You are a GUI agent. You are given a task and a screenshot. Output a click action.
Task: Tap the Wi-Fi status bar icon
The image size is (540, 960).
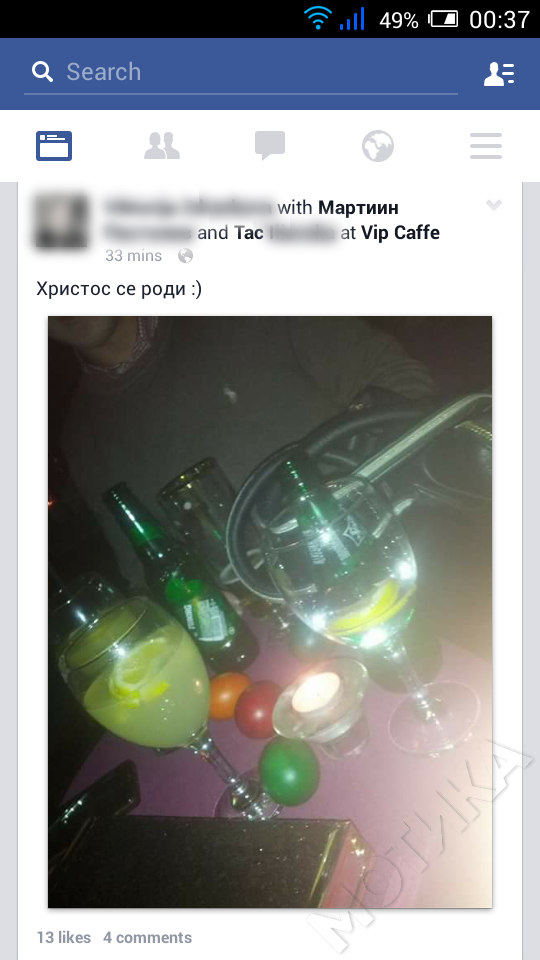tap(317, 19)
